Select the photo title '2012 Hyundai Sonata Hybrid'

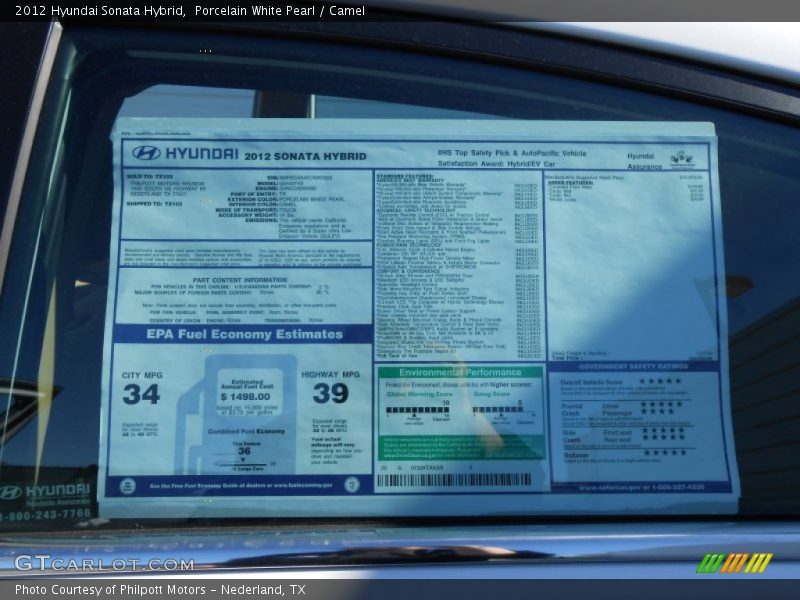point(99,11)
